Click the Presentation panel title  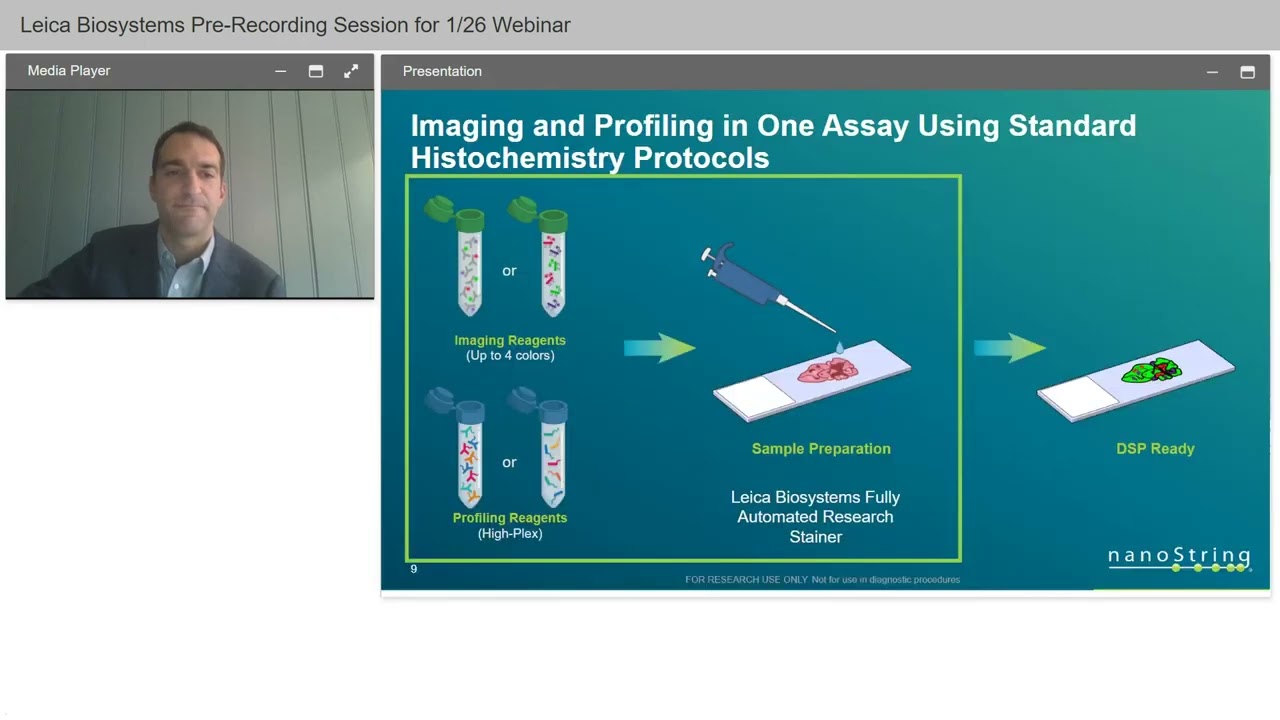point(442,71)
